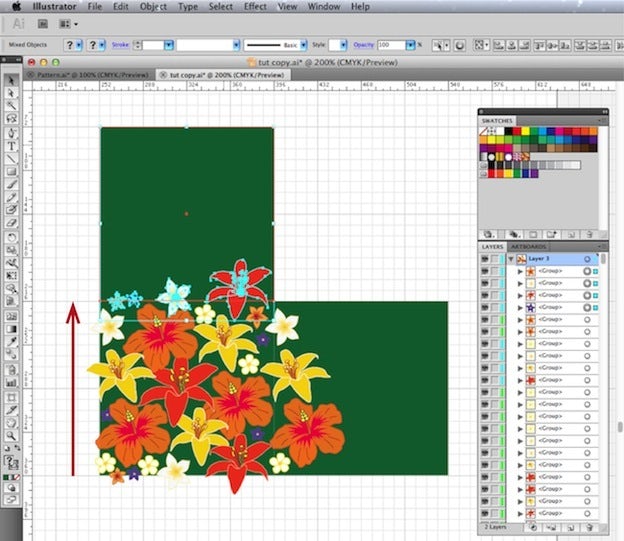Toggle visibility of the first Group sublayer
Image resolution: width=624 pixels, height=541 pixels.
point(485,271)
